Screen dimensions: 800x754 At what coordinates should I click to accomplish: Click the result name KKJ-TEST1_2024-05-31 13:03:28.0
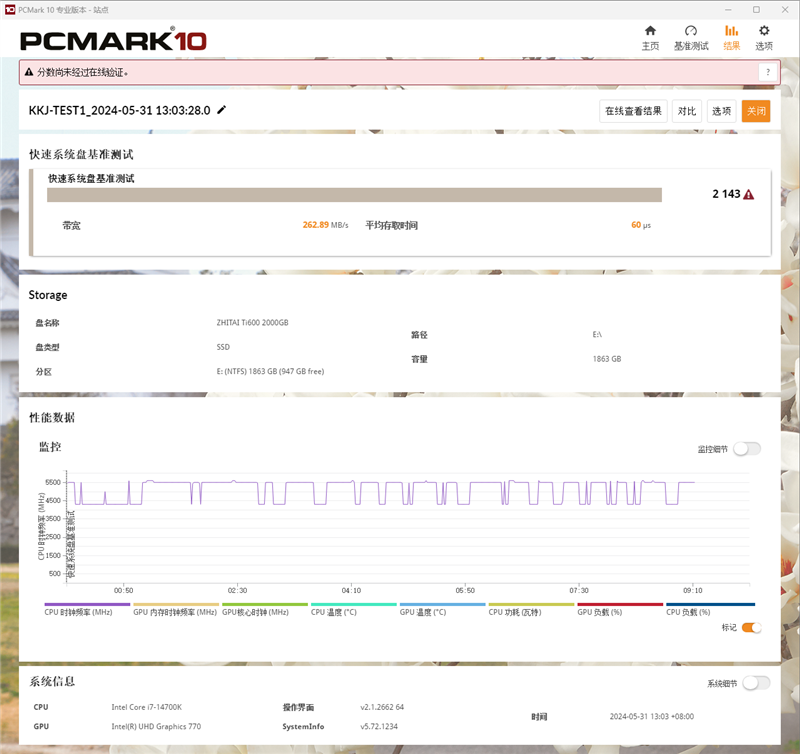[119, 110]
